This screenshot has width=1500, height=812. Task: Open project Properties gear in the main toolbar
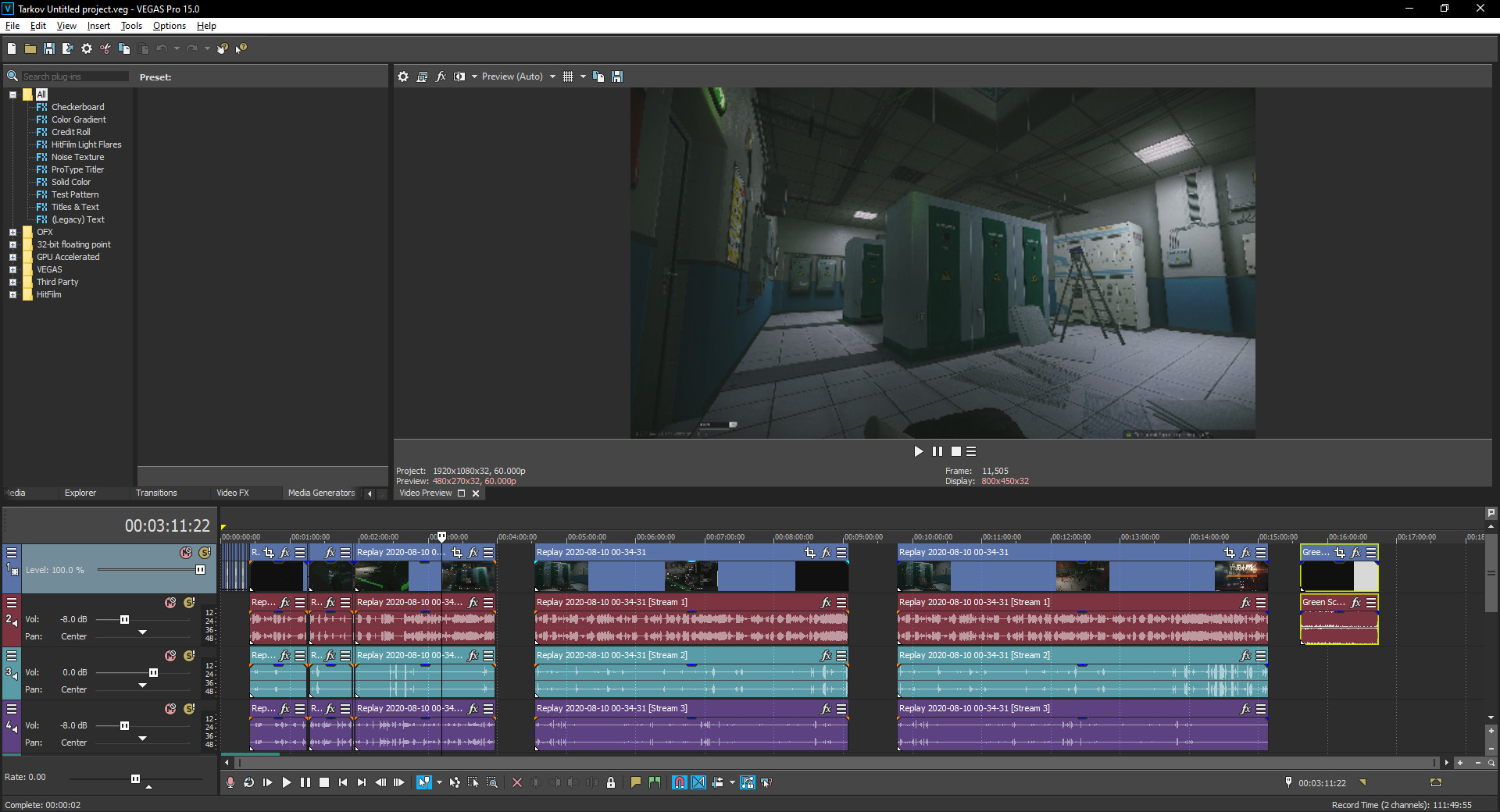tap(87, 48)
